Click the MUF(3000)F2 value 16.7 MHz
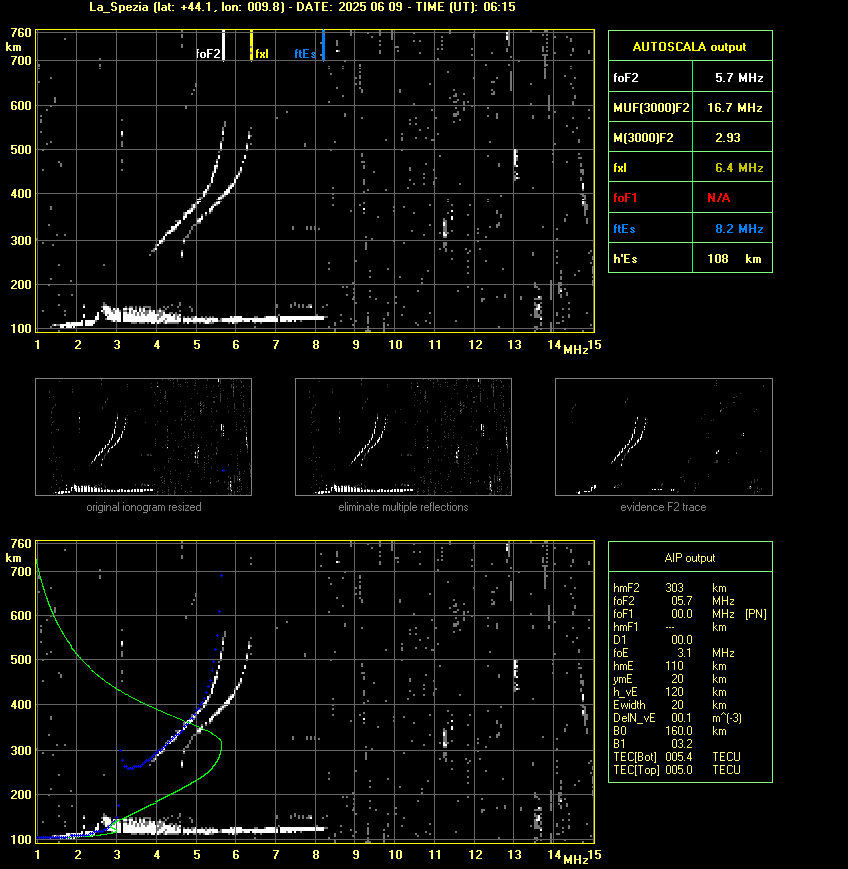 click(735, 108)
